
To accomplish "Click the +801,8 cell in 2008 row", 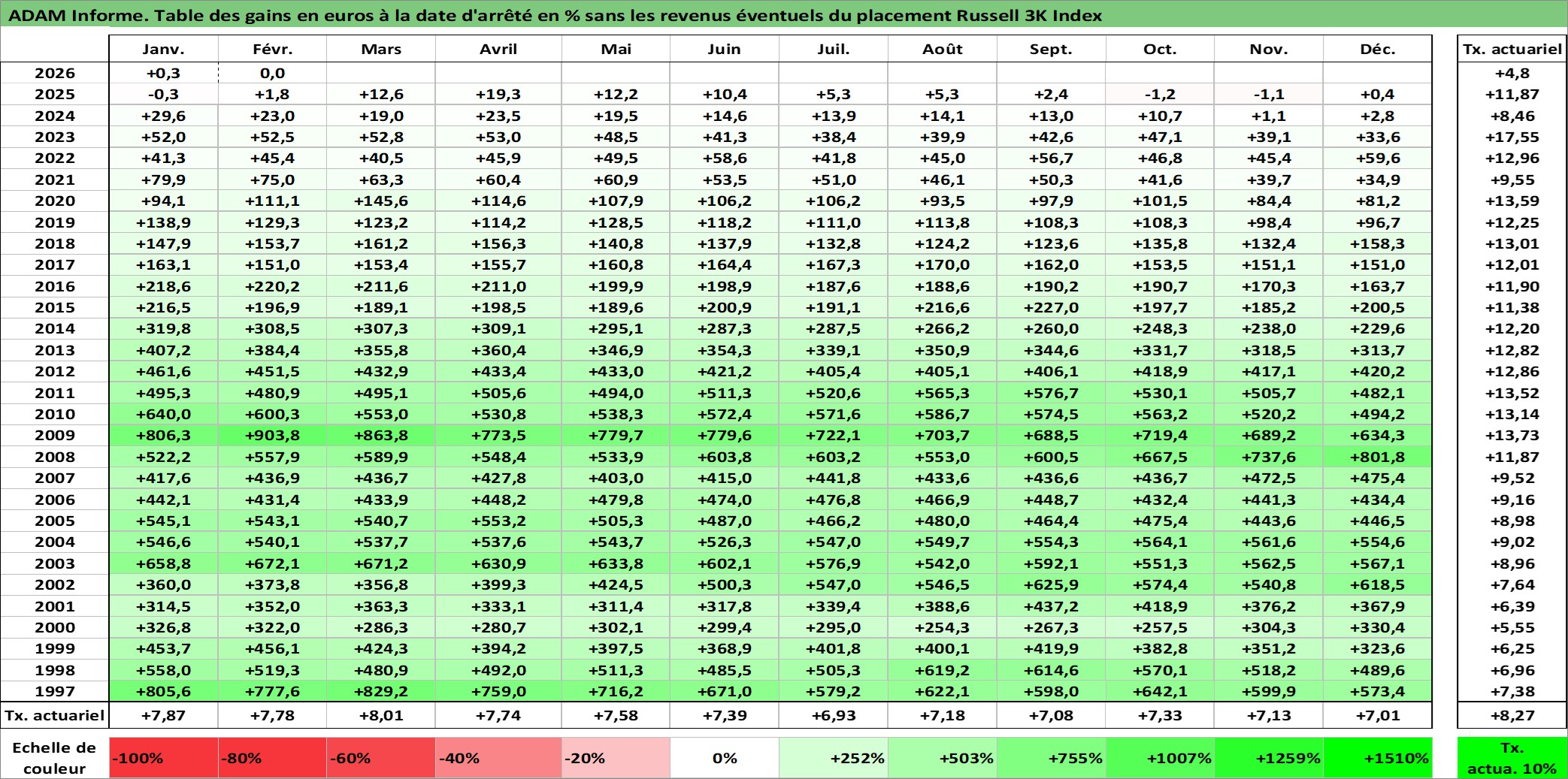I will click(1378, 457).
